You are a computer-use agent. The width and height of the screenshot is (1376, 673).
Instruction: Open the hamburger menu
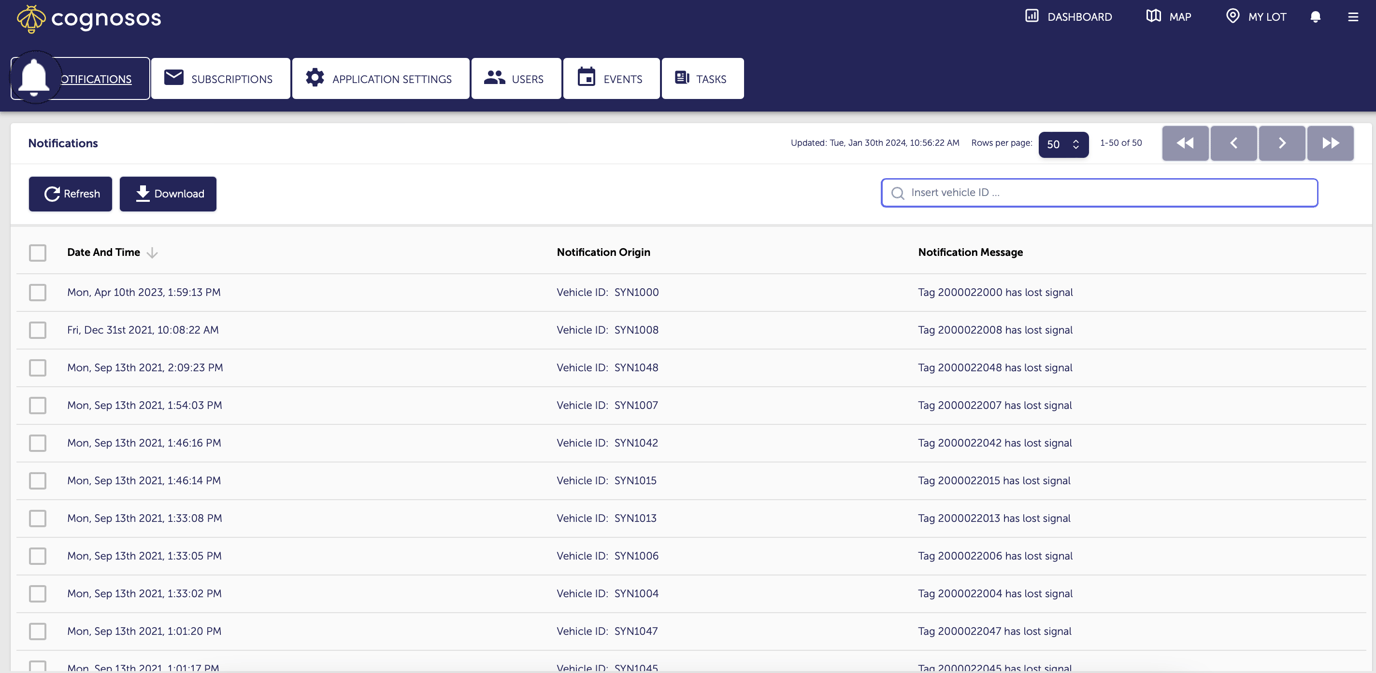coord(1352,16)
